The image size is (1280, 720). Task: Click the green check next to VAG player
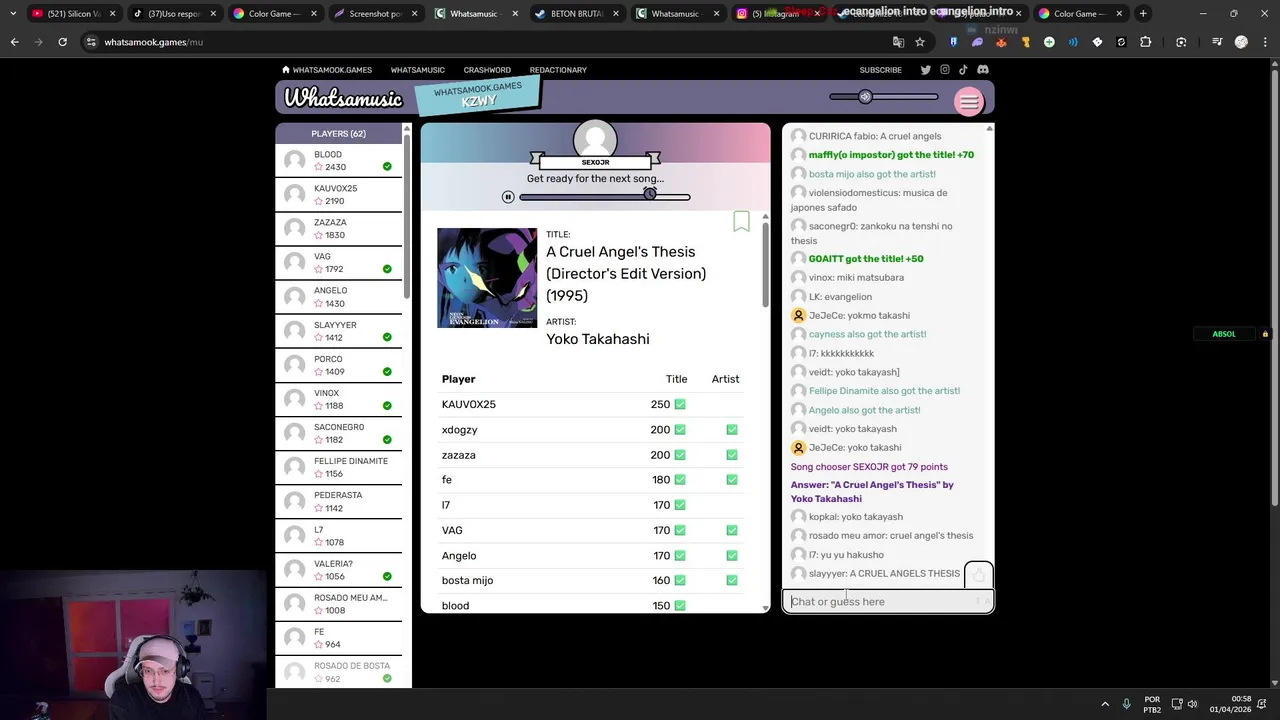[387, 269]
